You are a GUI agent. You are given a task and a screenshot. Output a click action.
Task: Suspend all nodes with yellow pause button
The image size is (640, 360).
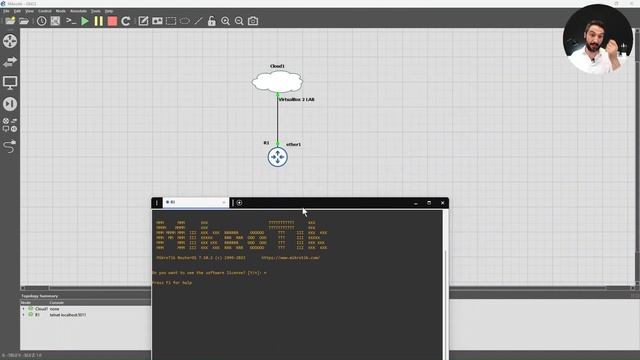[x=99, y=21]
